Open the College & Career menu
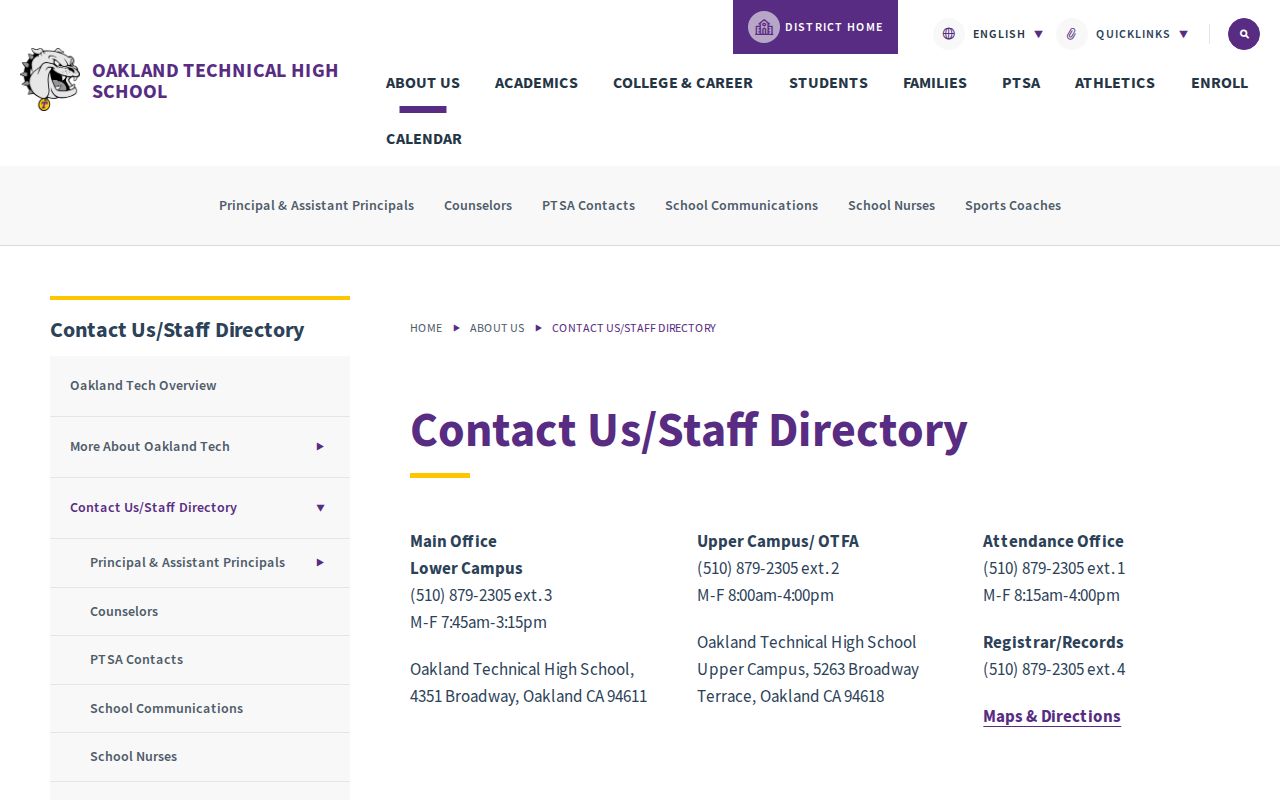This screenshot has width=1280, height=800. click(683, 83)
